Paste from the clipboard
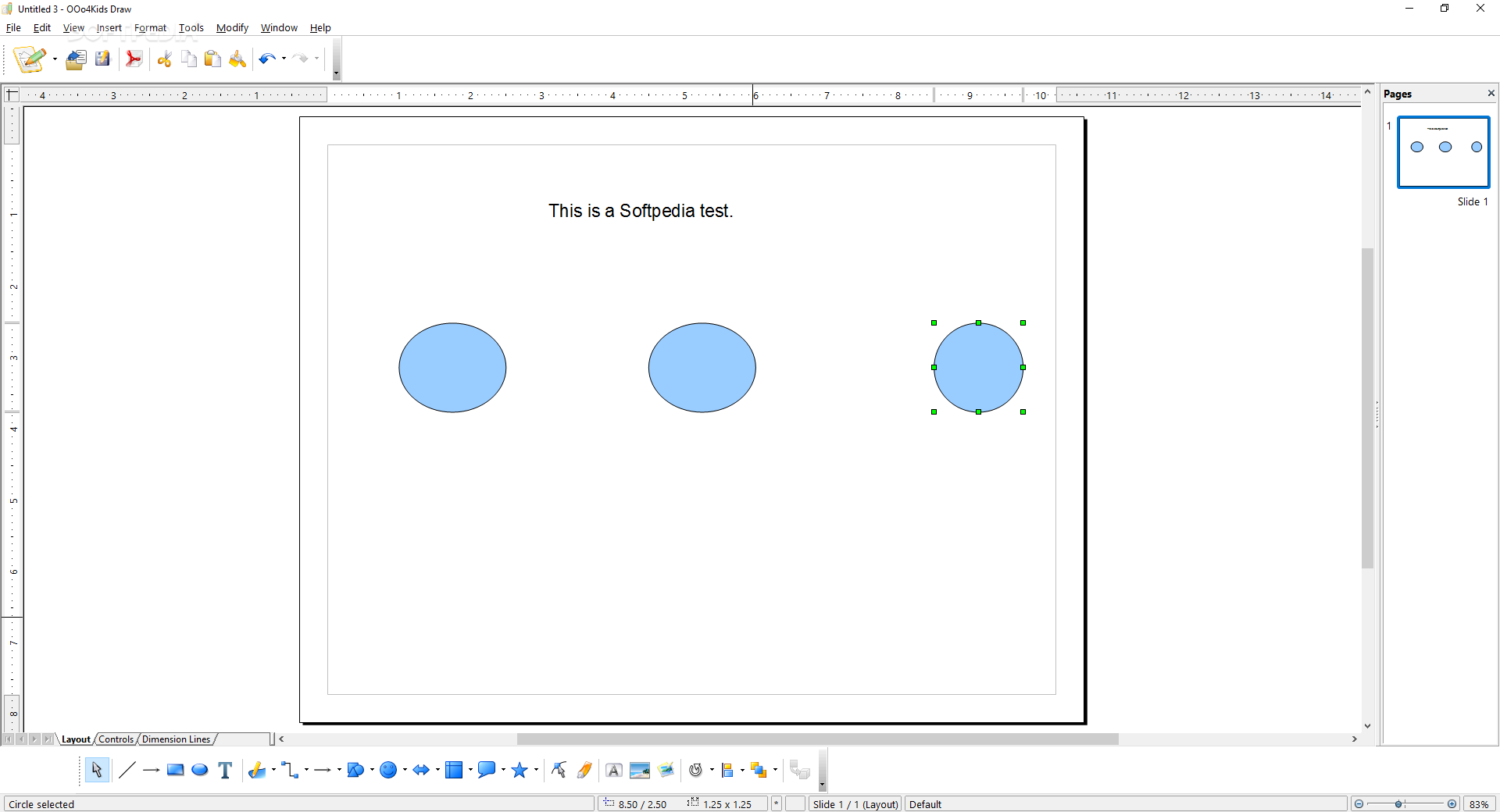Image resolution: width=1500 pixels, height=812 pixels. coord(212,59)
